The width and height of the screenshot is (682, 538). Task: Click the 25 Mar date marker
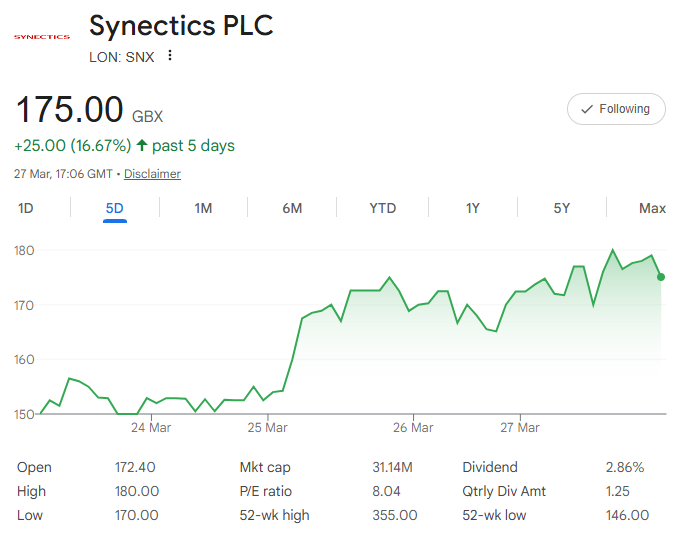coord(268,427)
